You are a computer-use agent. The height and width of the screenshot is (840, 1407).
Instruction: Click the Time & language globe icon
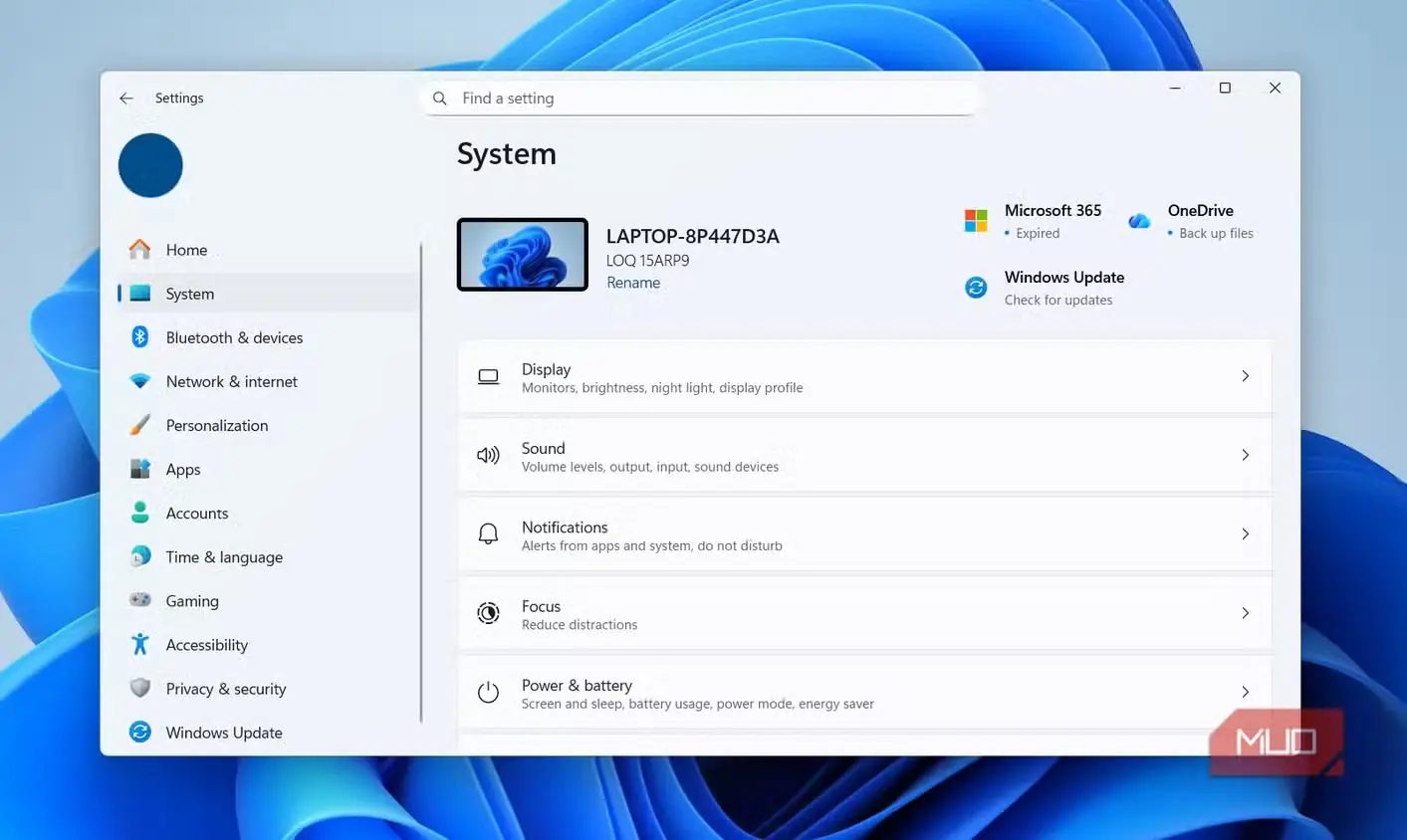140,556
